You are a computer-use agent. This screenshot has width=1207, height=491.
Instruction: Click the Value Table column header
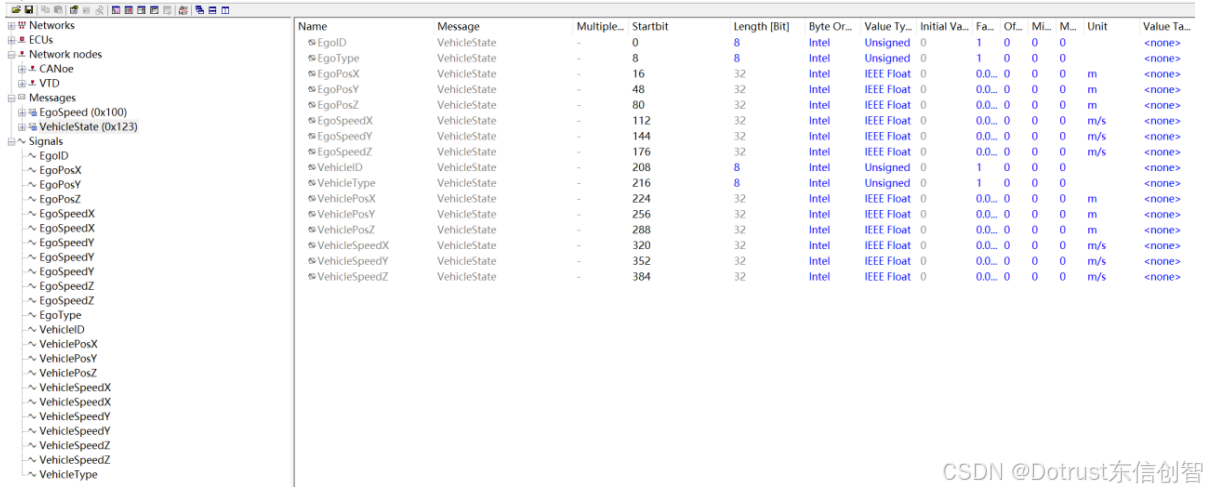(1166, 26)
